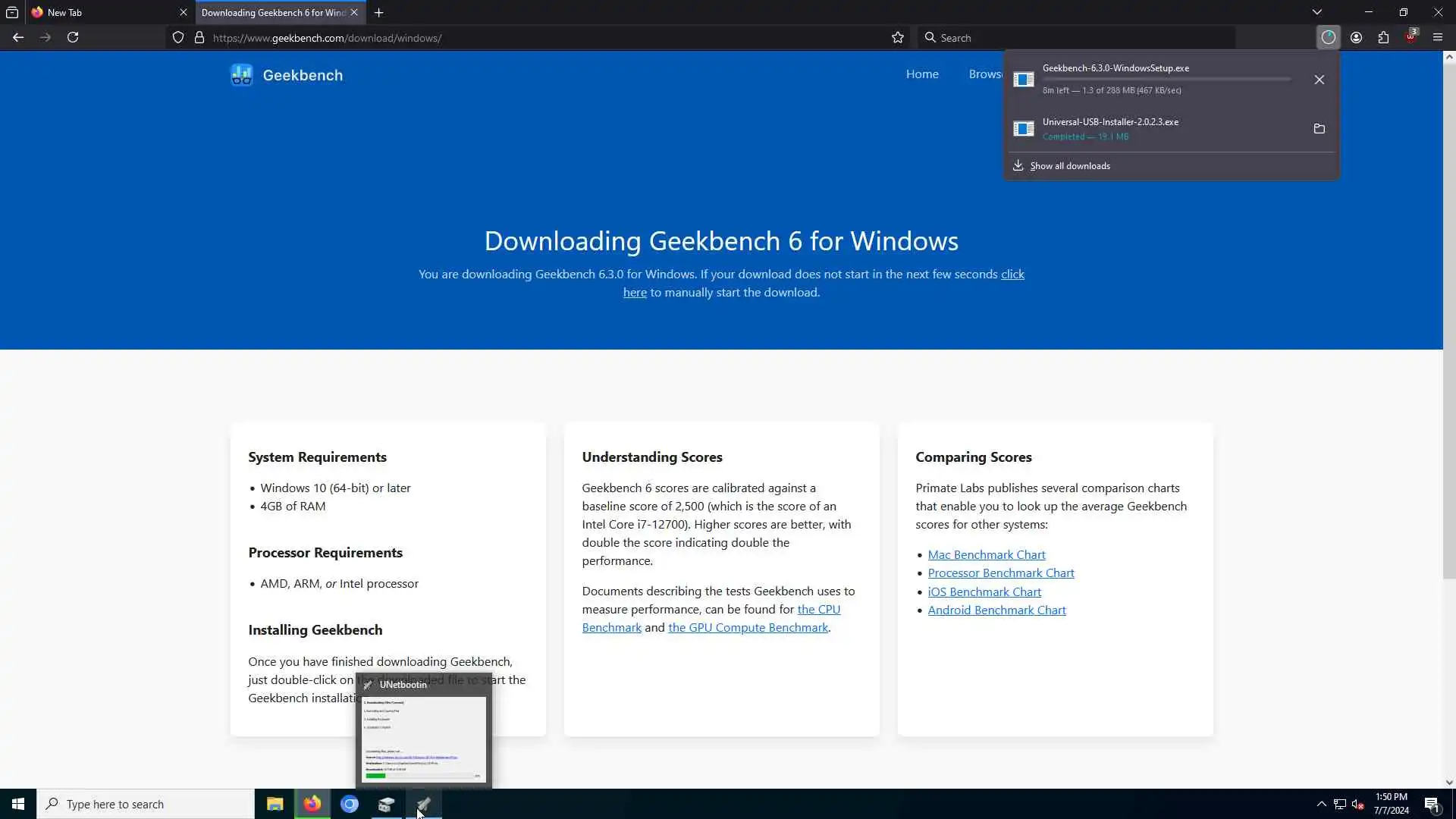
Task: Open the extensions puzzle icon
Action: click(1383, 37)
